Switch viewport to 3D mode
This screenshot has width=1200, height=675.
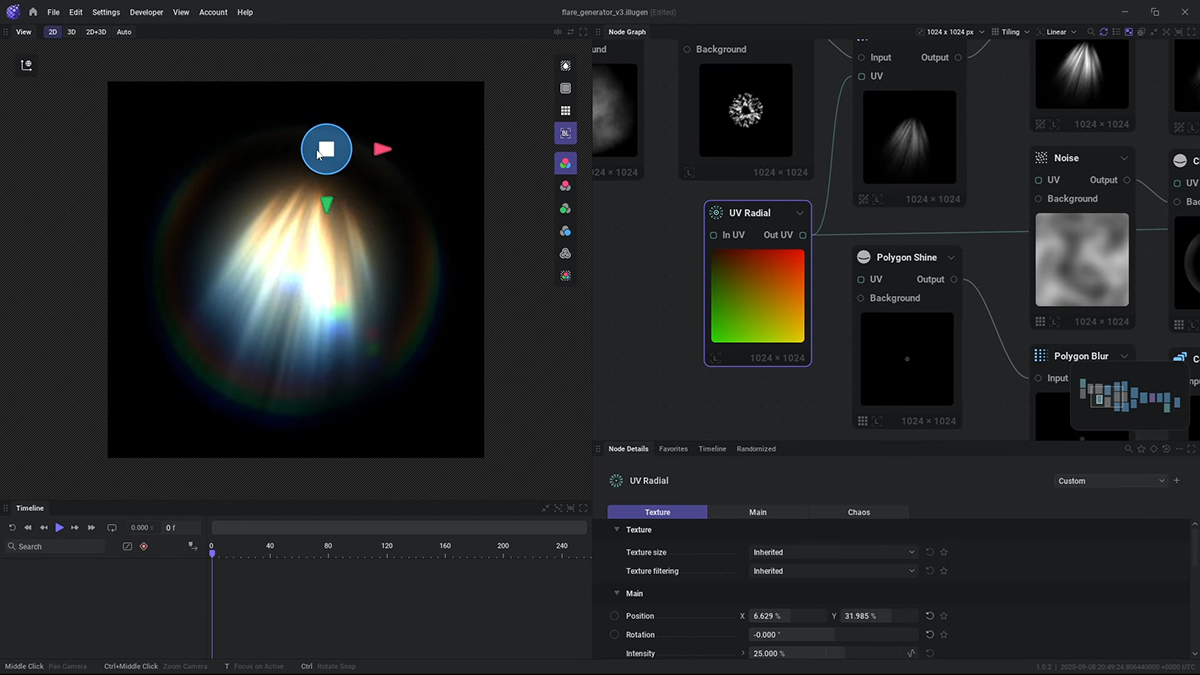pyautogui.click(x=71, y=32)
